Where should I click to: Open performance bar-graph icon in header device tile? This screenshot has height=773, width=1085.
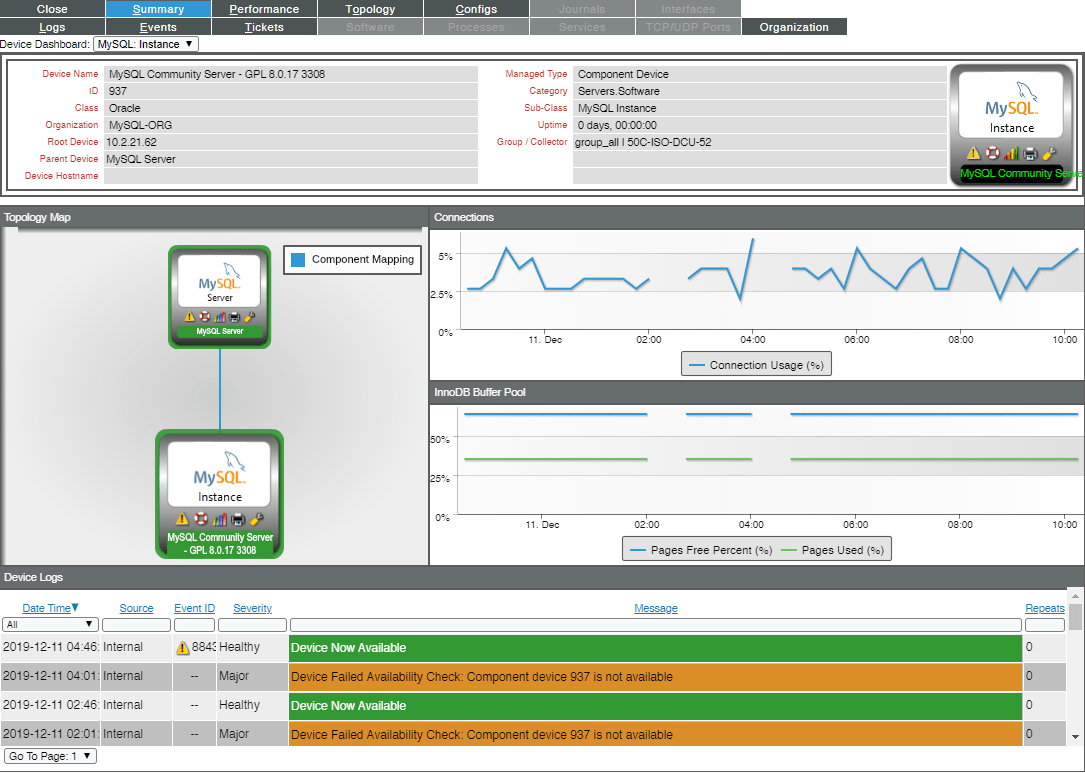click(1011, 153)
